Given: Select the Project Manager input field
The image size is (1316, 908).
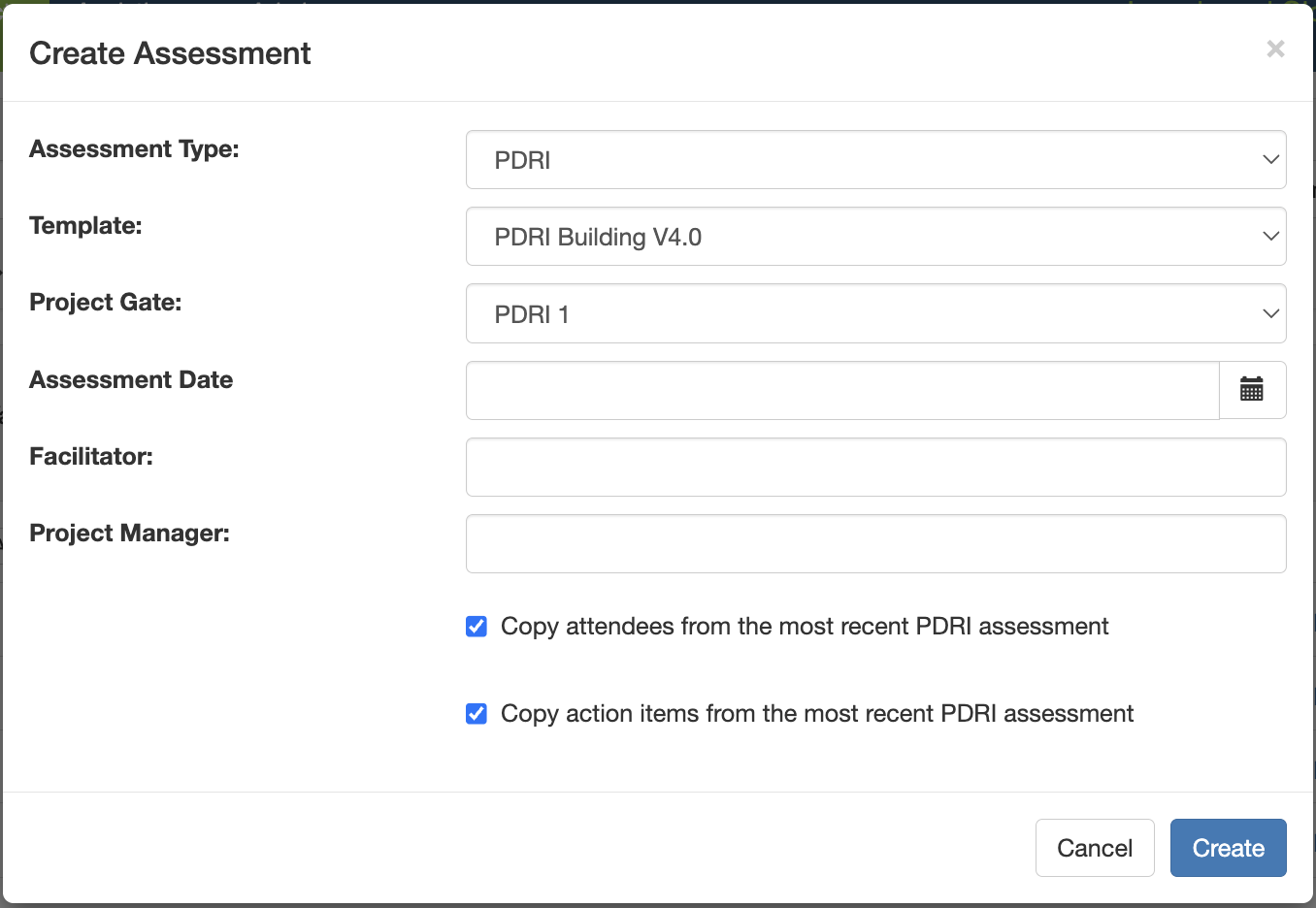Looking at the screenshot, I should tap(875, 543).
